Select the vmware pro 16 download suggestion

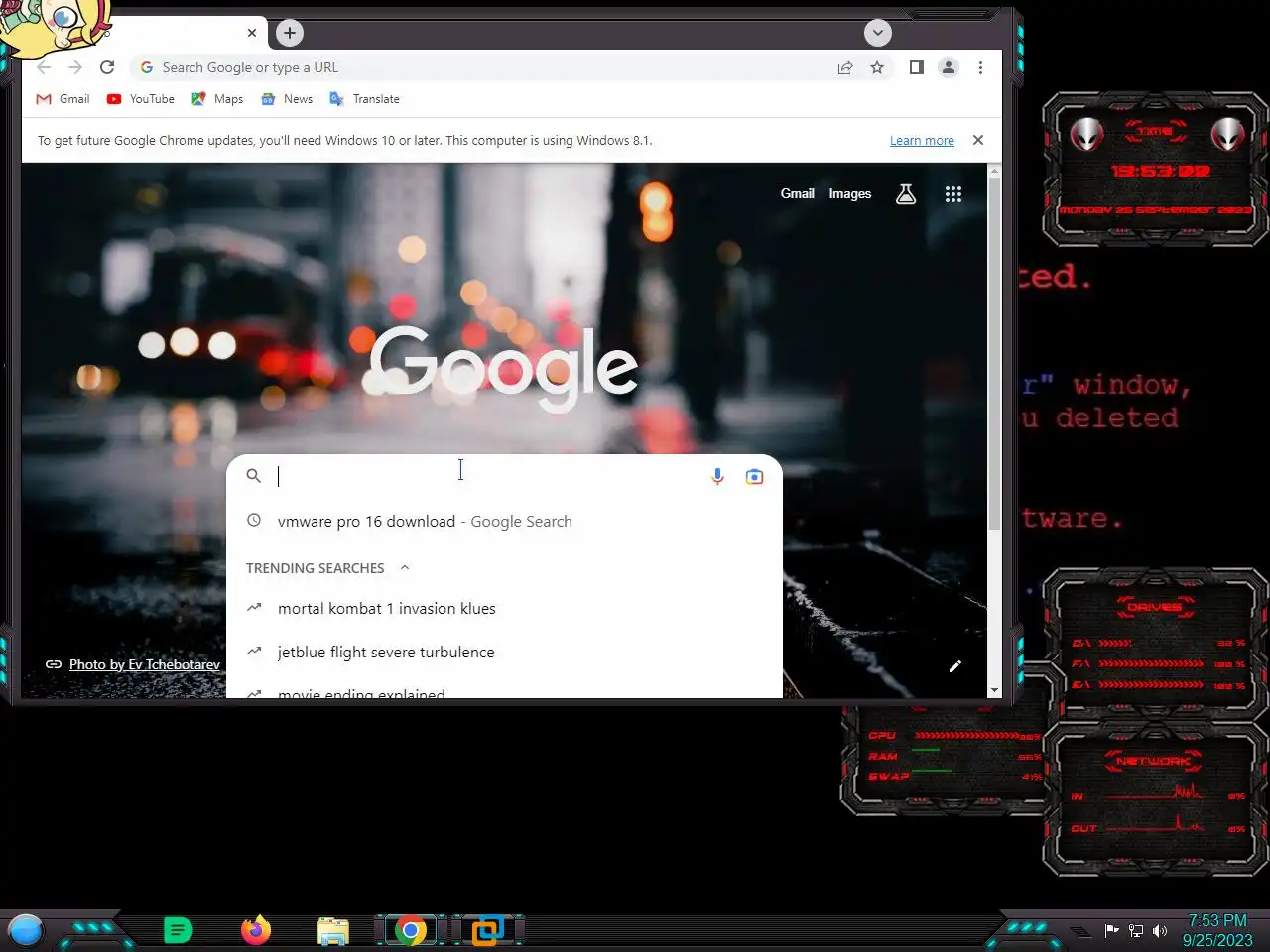tap(504, 521)
